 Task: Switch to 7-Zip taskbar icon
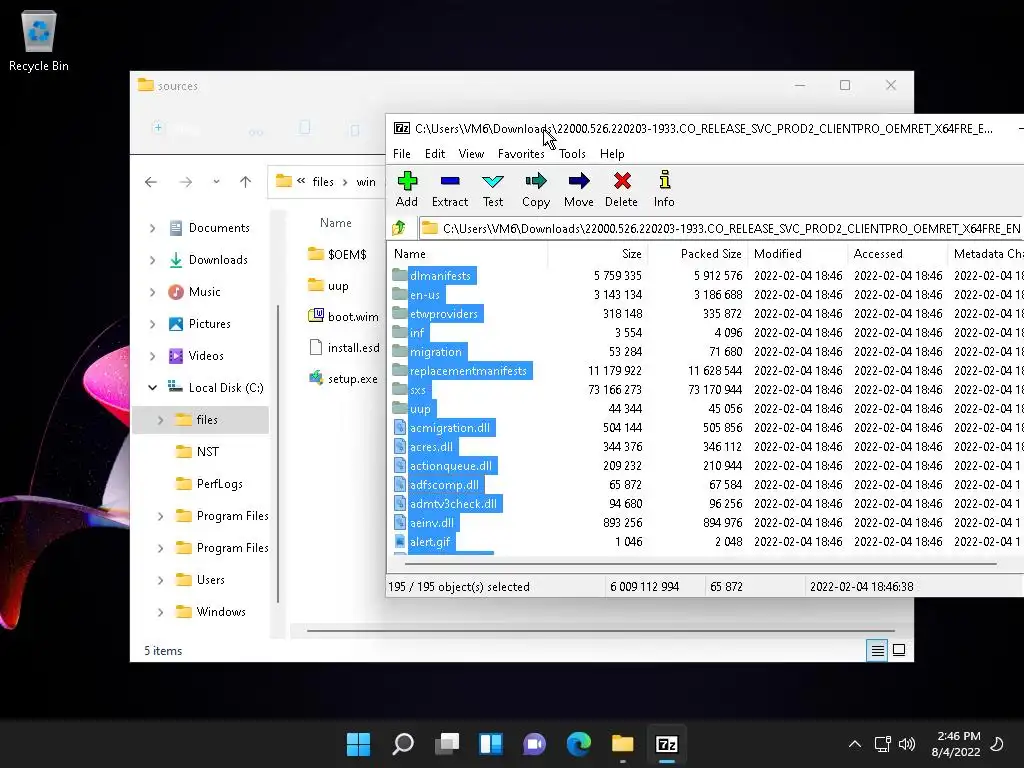coord(667,744)
